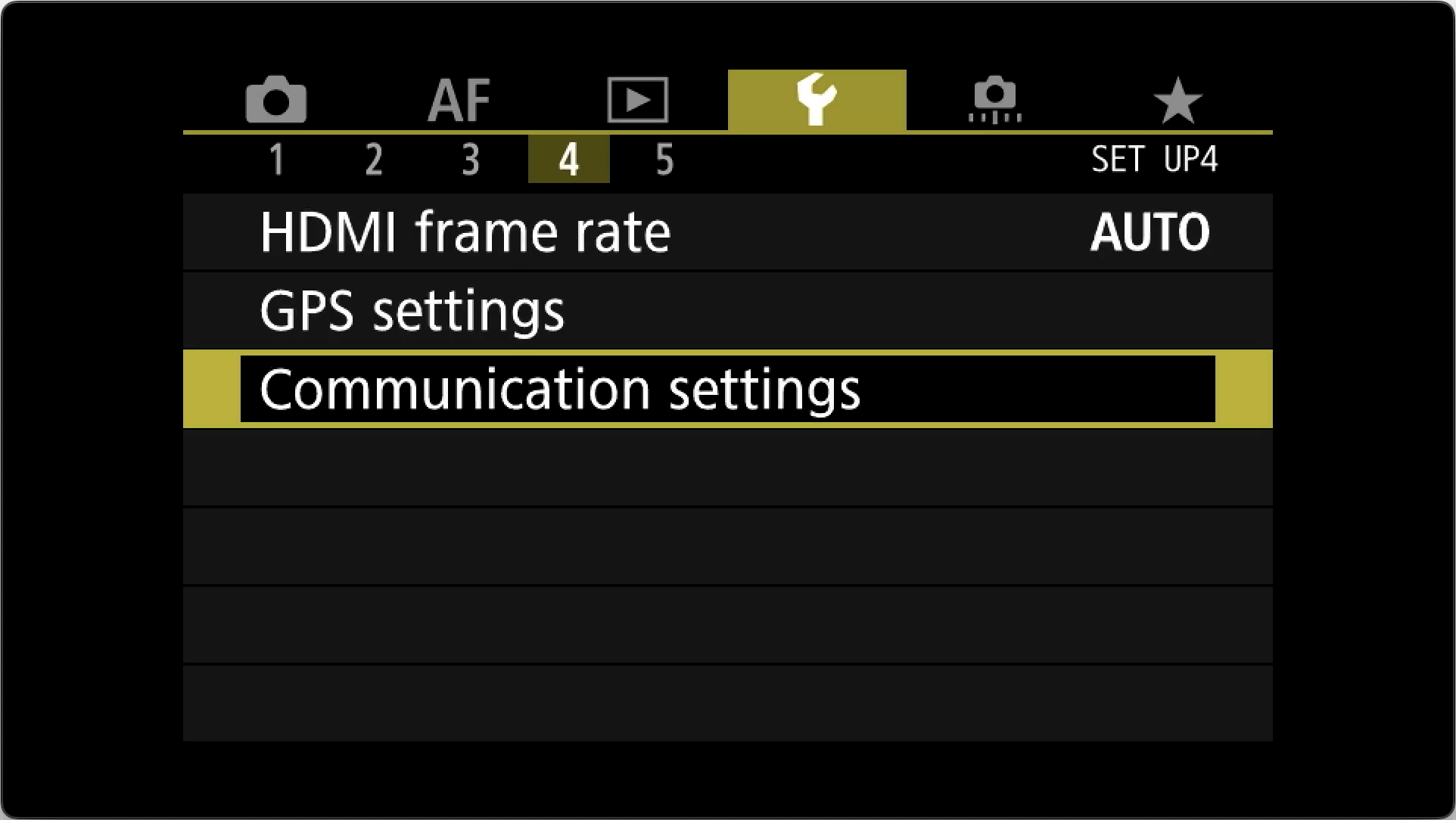
Task: Select the highlighted page 4 sub-tab
Action: coord(568,159)
